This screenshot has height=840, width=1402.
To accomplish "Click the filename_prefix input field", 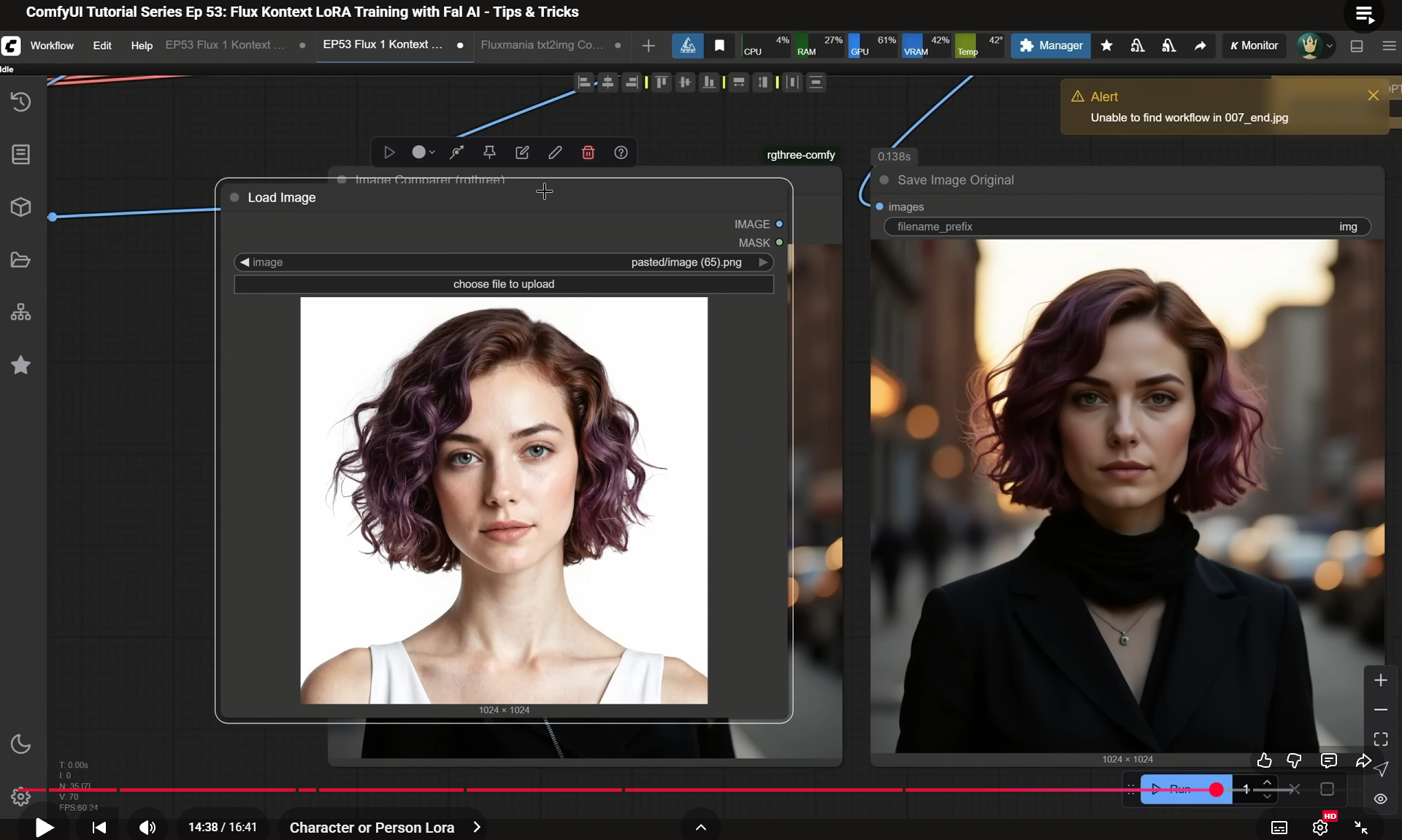I will 1127,227.
